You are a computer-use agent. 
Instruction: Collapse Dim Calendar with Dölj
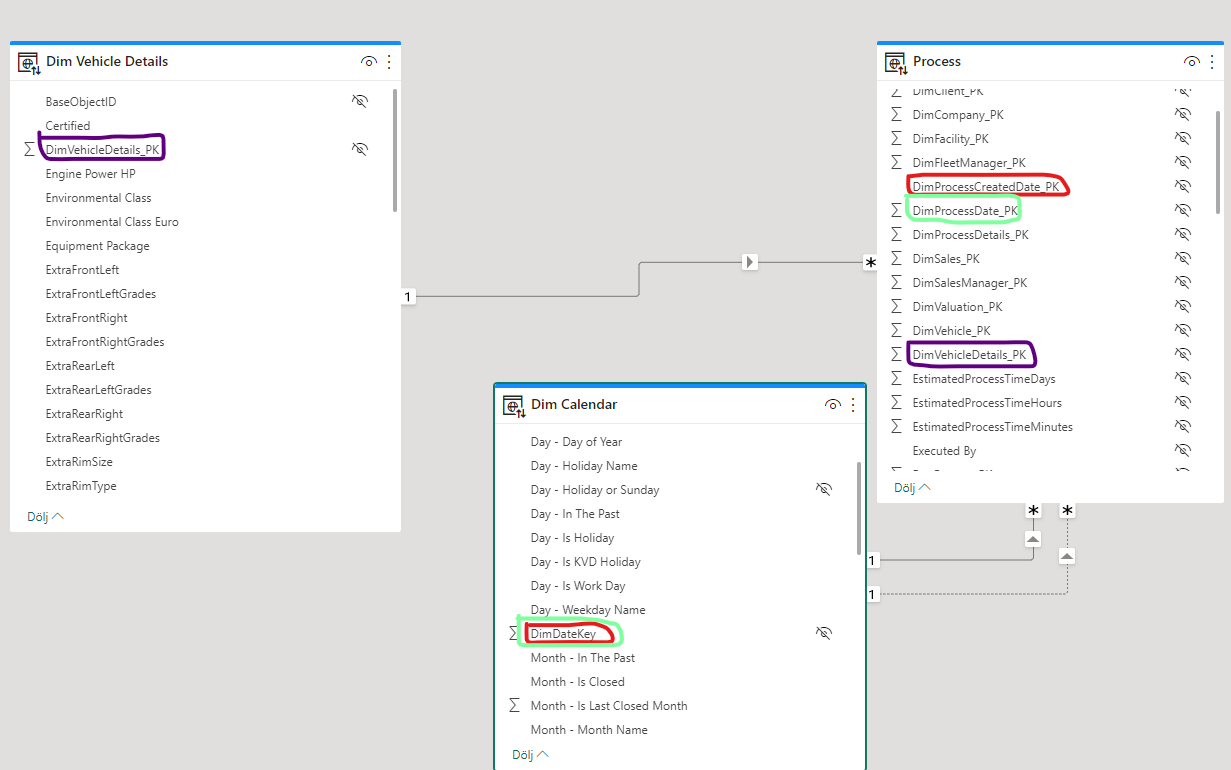(531, 755)
